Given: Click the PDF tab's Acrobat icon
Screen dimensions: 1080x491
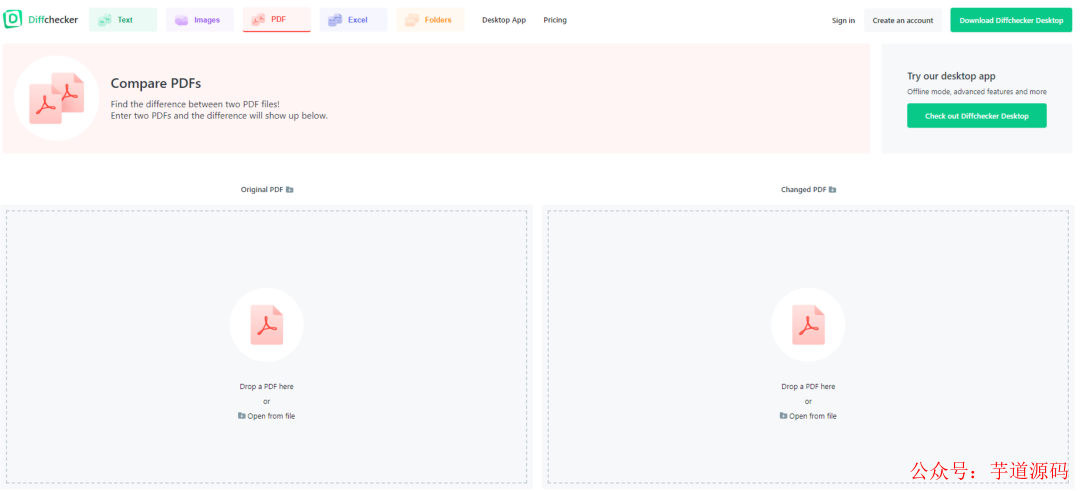Looking at the screenshot, I should 258,21.
